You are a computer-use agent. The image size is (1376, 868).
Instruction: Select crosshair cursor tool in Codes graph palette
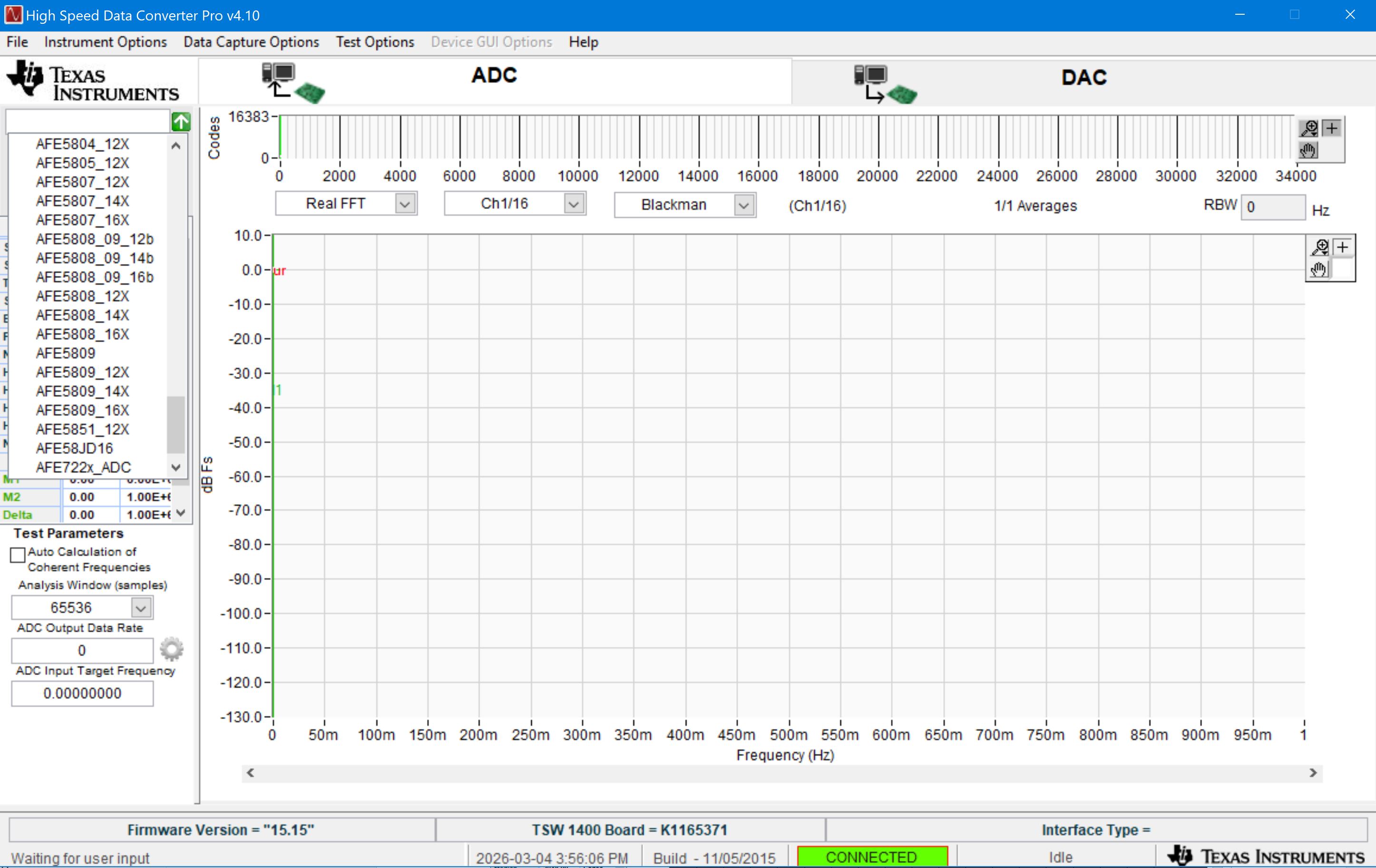[x=1331, y=128]
